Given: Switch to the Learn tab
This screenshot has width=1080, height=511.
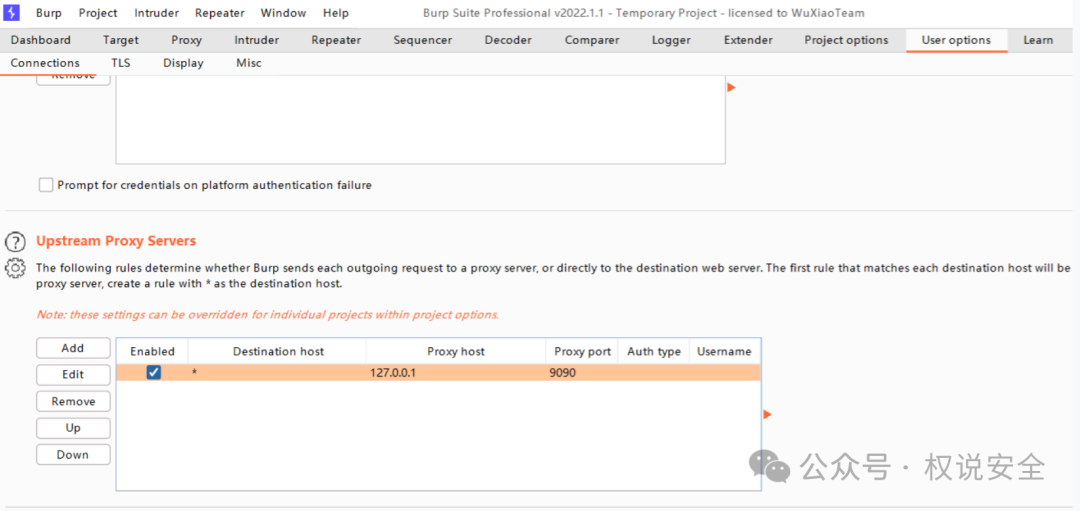Looking at the screenshot, I should point(1038,40).
